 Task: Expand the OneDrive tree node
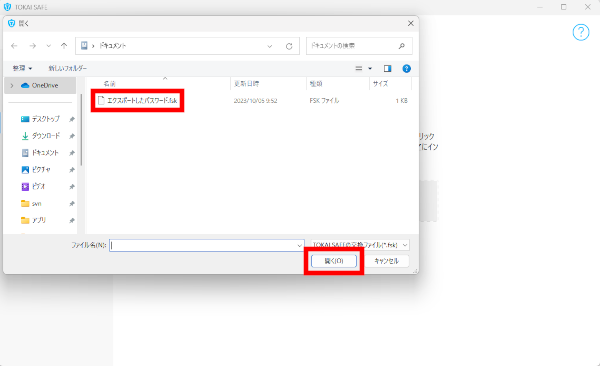point(12,86)
